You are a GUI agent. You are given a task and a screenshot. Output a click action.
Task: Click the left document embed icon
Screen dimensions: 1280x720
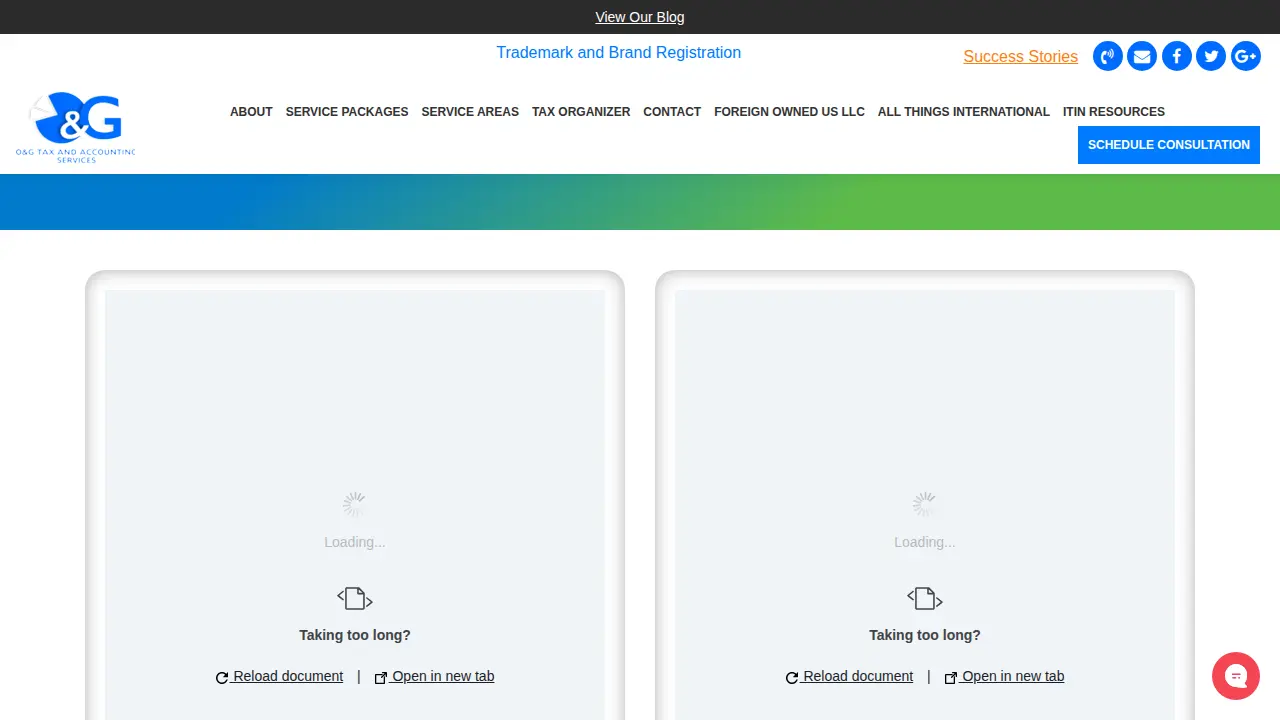coord(355,599)
